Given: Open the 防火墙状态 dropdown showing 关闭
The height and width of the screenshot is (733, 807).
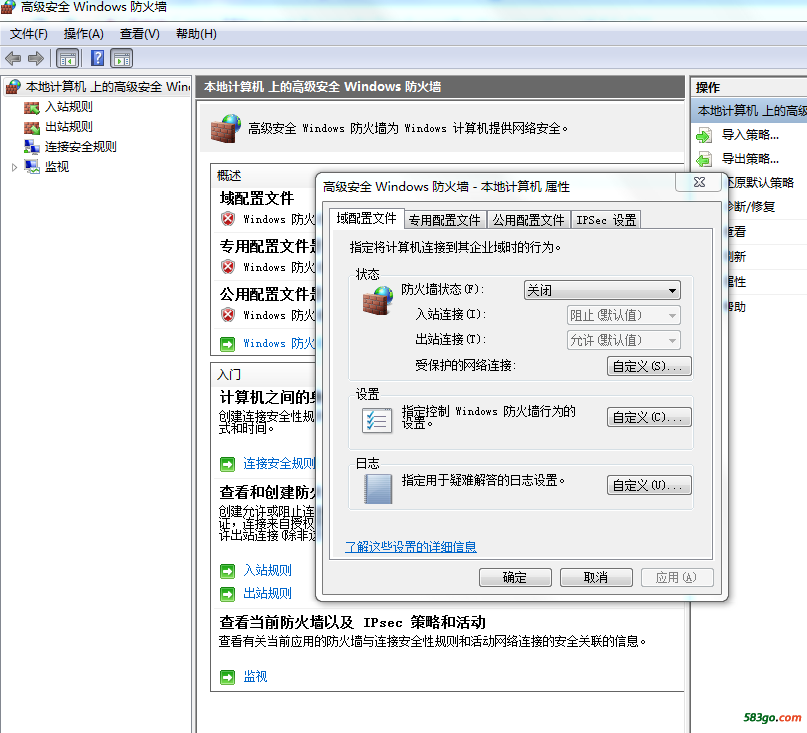Looking at the screenshot, I should (x=602, y=290).
